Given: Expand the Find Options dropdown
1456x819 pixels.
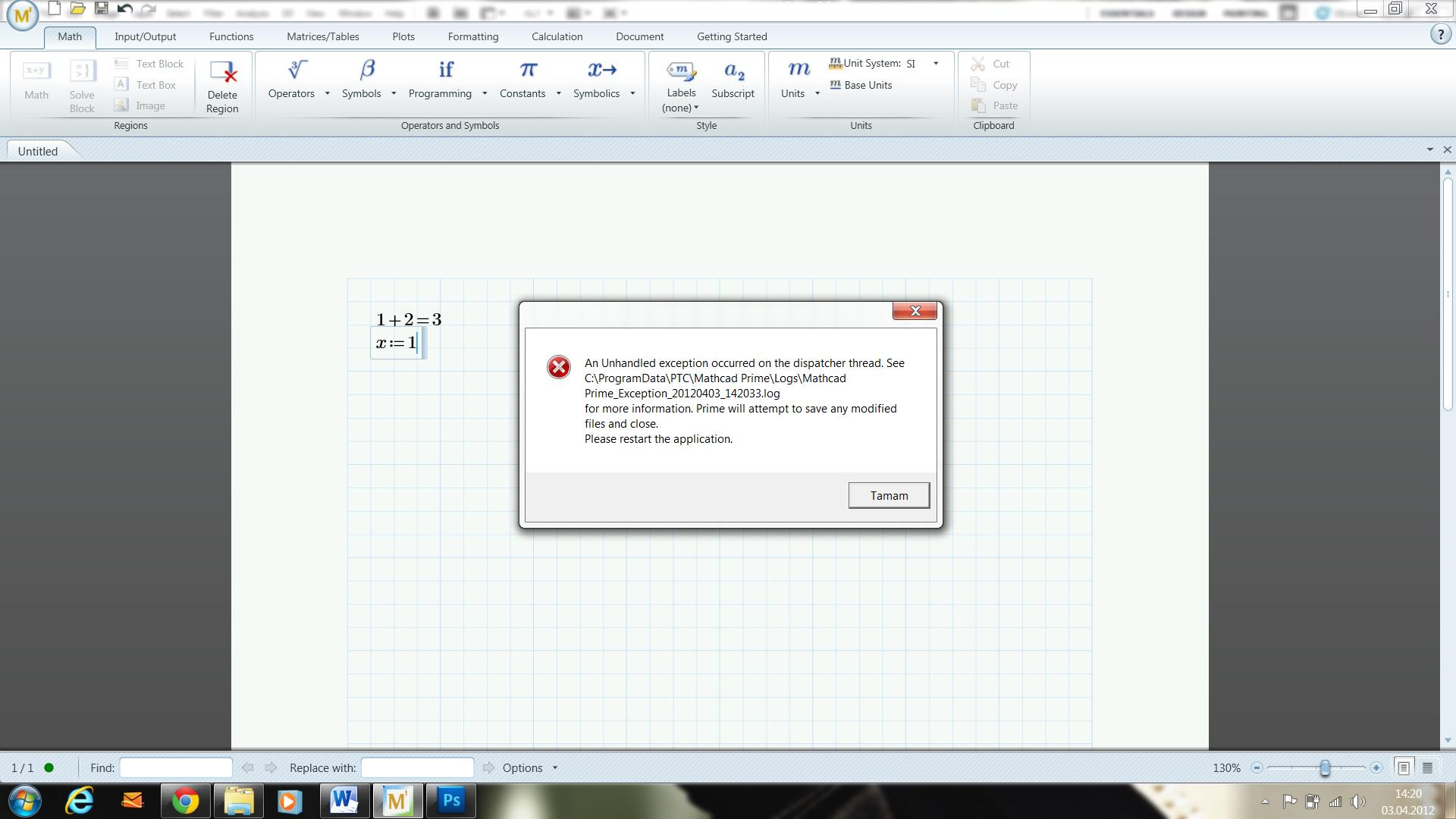Looking at the screenshot, I should [554, 767].
